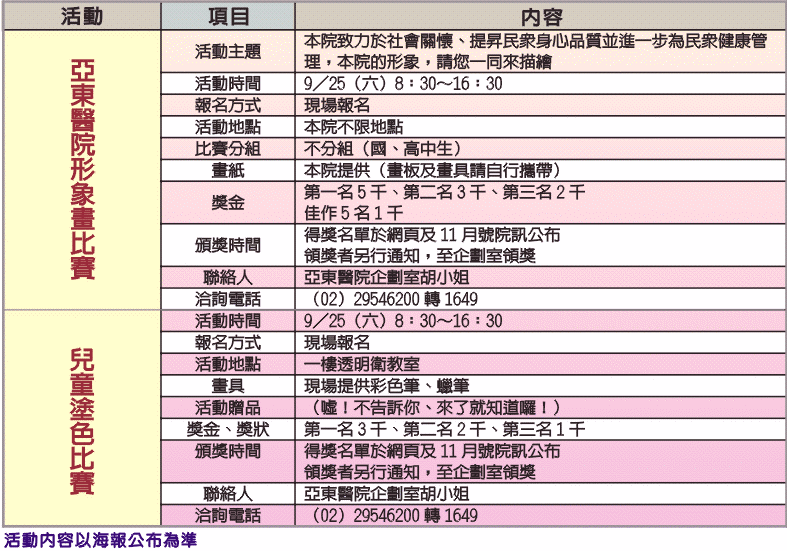The image size is (787, 551).
Task: Select 本院提供（畫板及畫具請自行攜帶） text
Action: coord(433,171)
